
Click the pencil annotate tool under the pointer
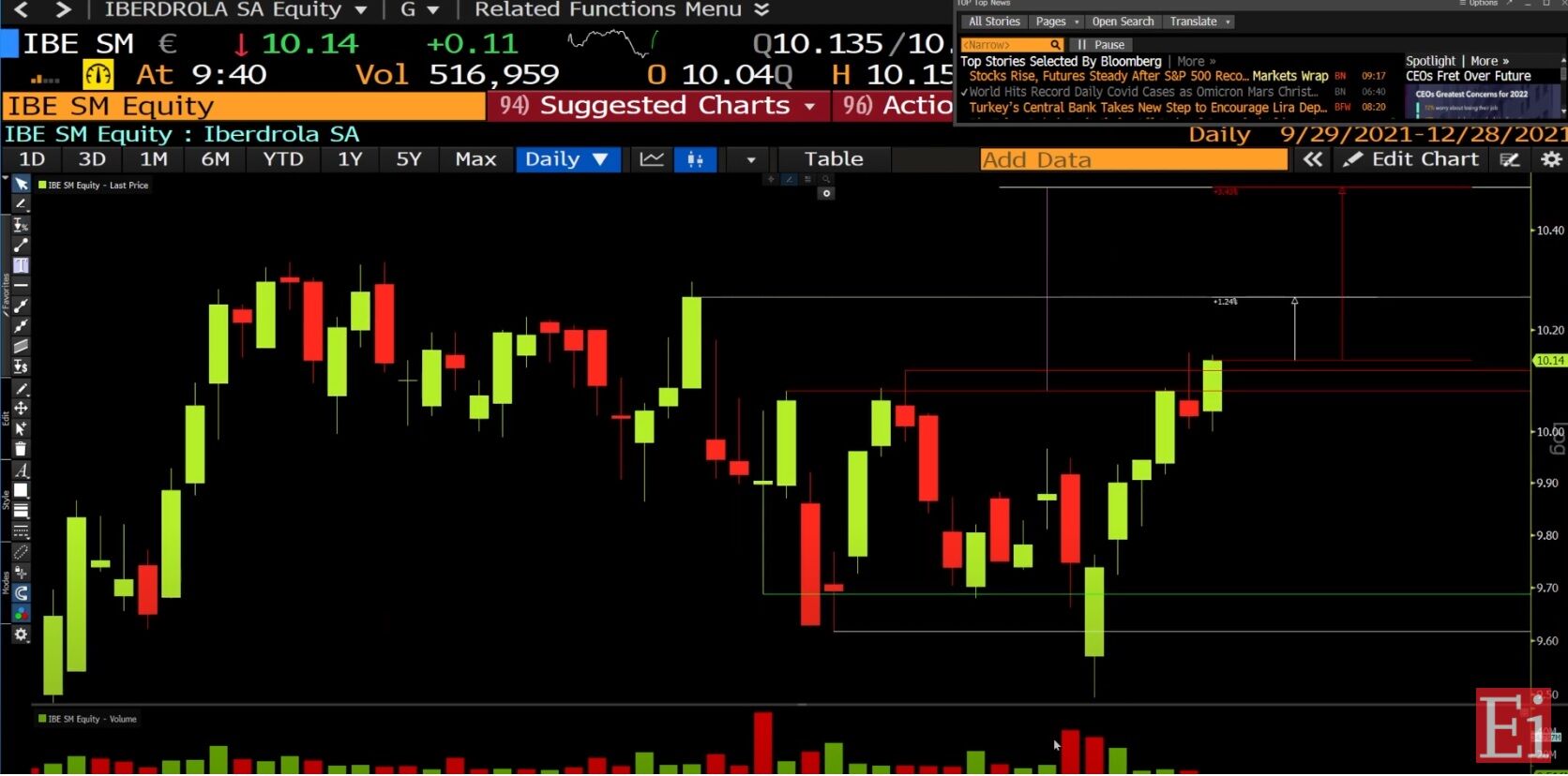pyautogui.click(x=21, y=204)
